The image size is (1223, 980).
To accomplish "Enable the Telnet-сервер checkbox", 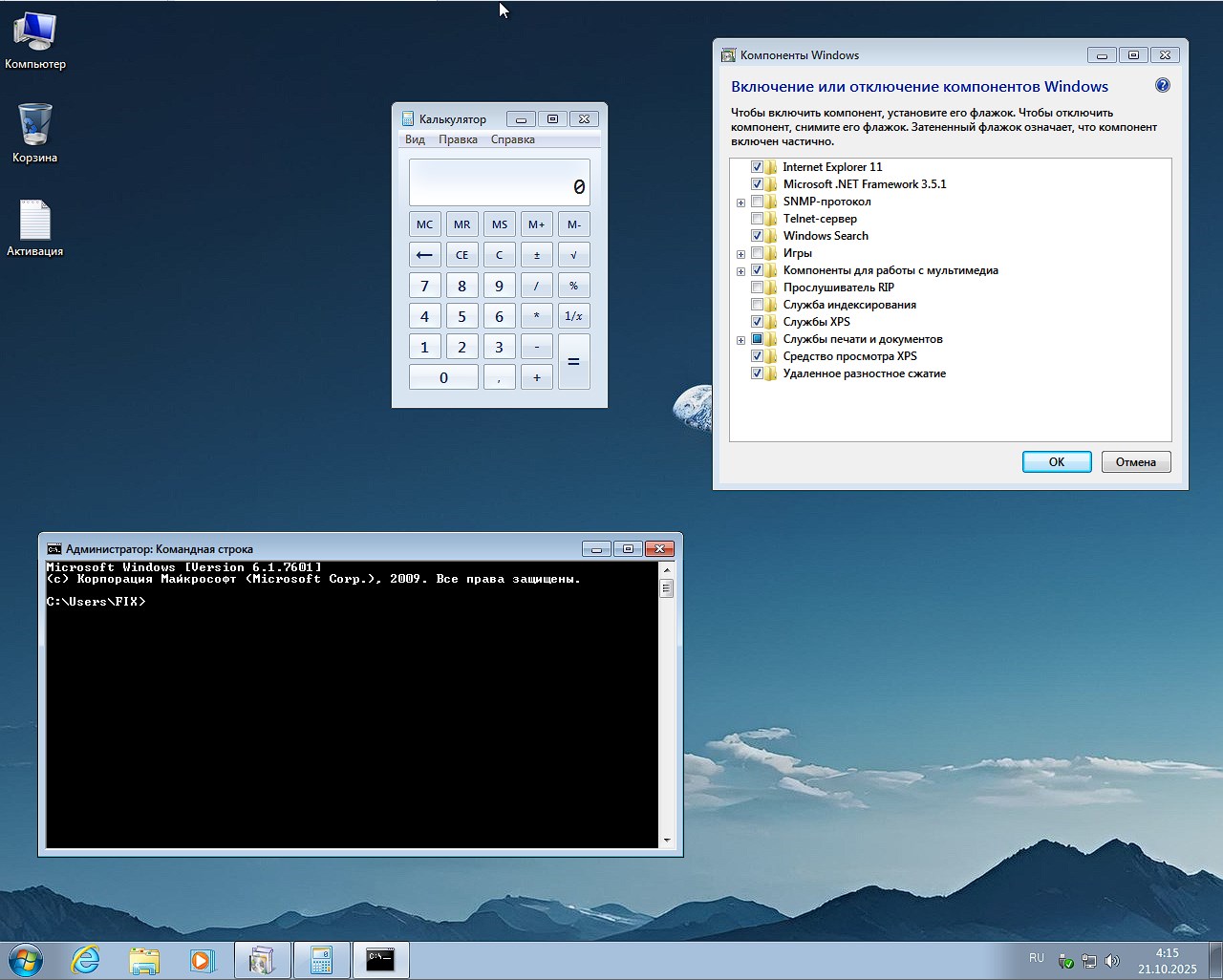I will pyautogui.click(x=757, y=219).
